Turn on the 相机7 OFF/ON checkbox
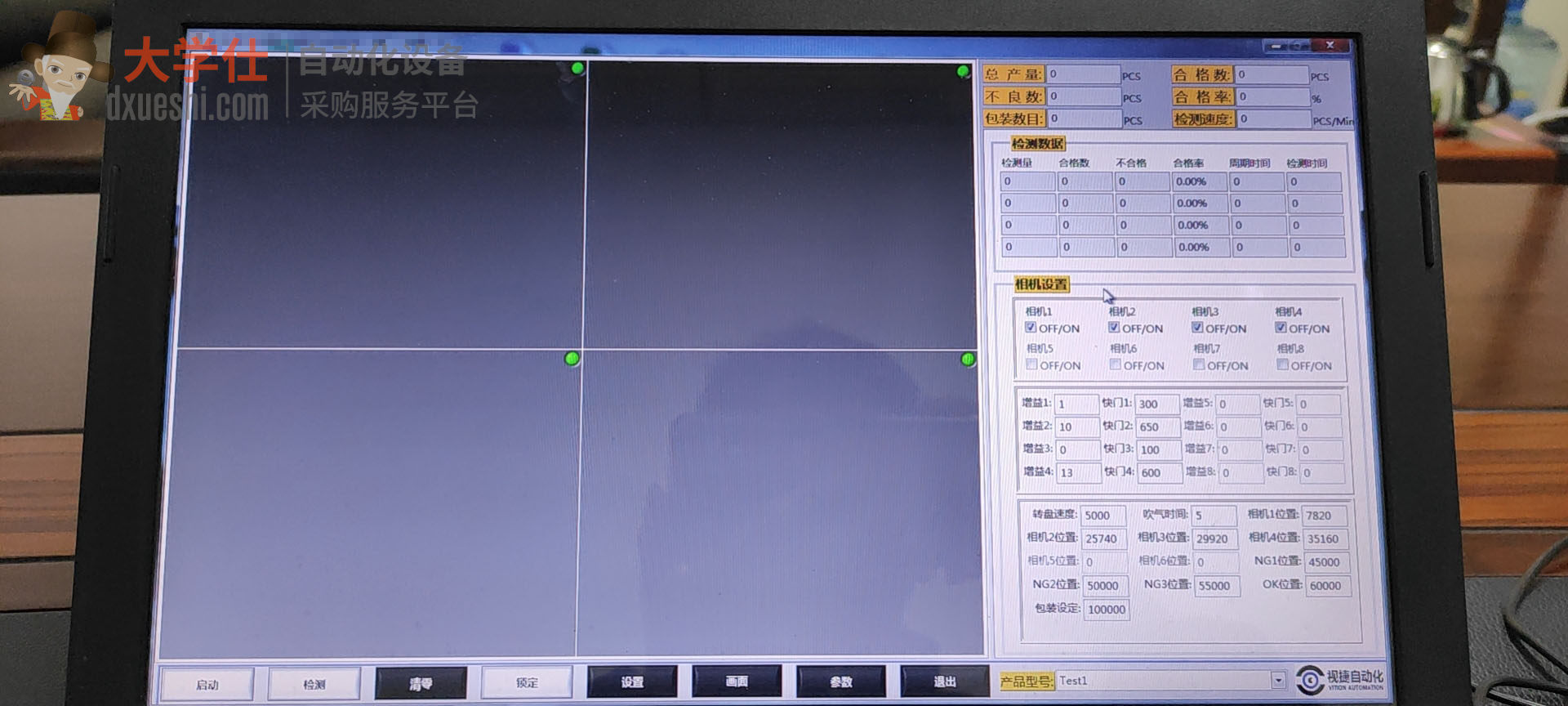Screen dimensions: 1568x706 (x=1199, y=364)
